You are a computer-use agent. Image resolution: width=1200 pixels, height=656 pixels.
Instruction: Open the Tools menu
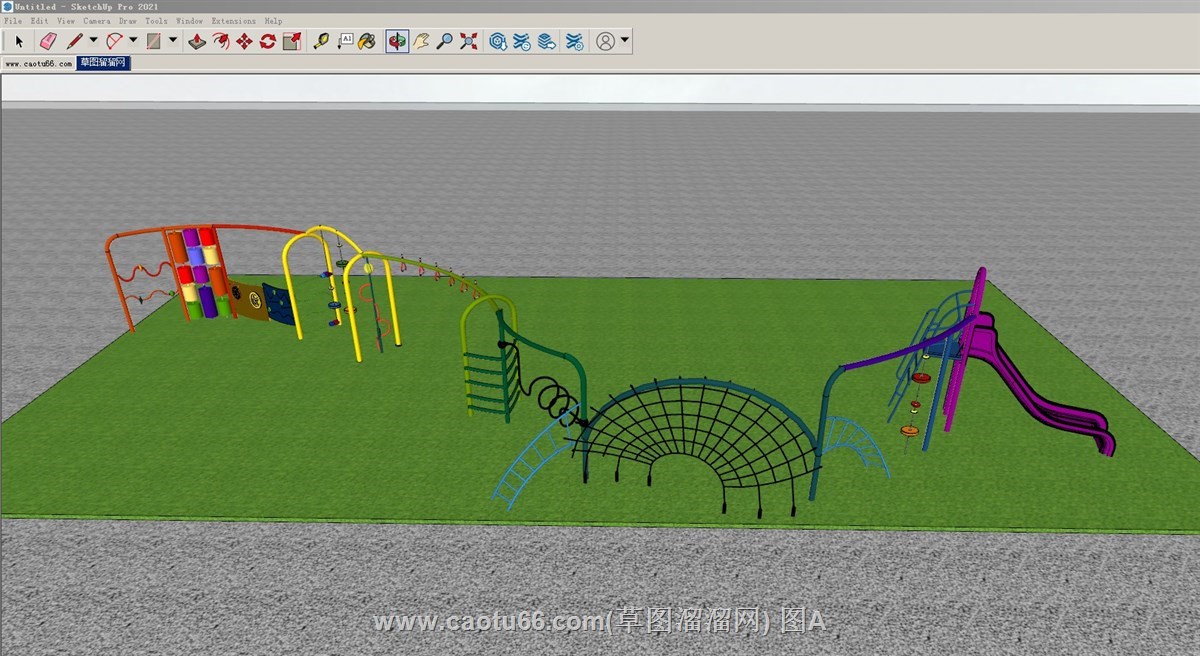point(157,21)
